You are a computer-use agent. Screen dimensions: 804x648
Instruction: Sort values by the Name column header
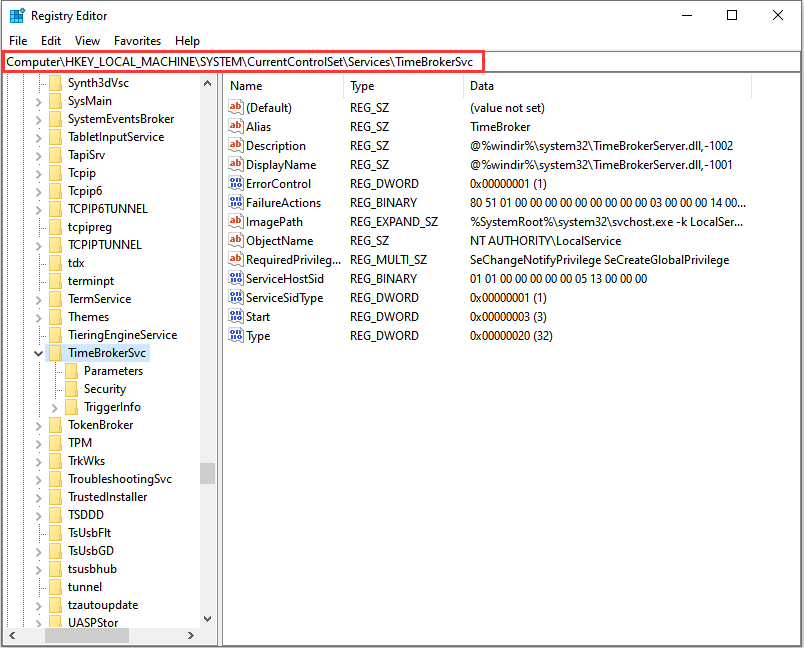[284, 86]
